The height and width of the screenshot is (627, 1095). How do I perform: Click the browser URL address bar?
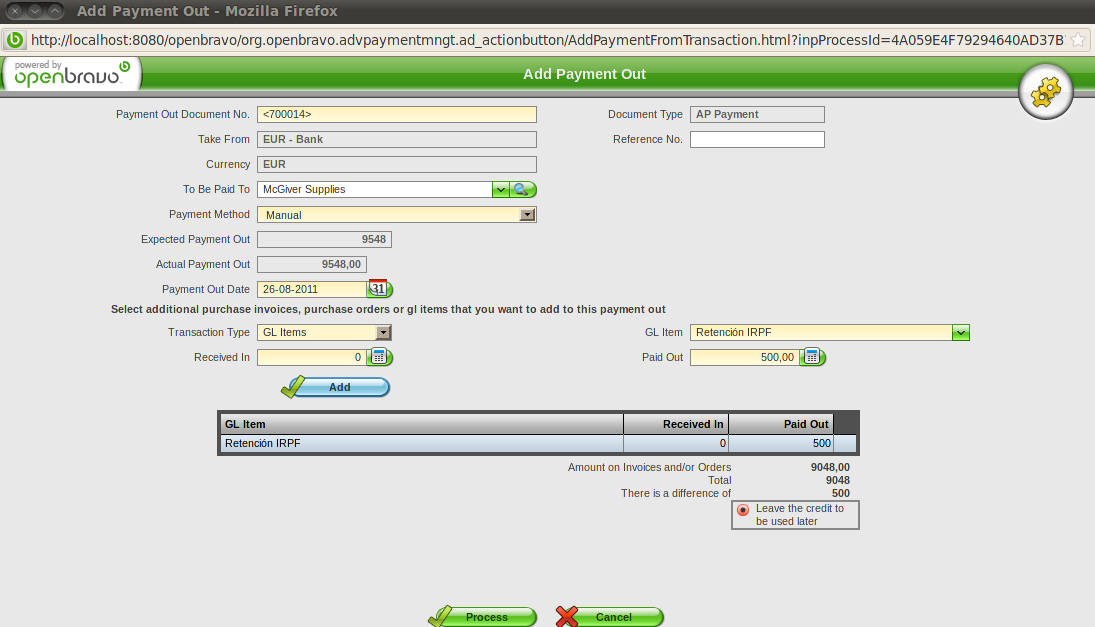click(547, 40)
